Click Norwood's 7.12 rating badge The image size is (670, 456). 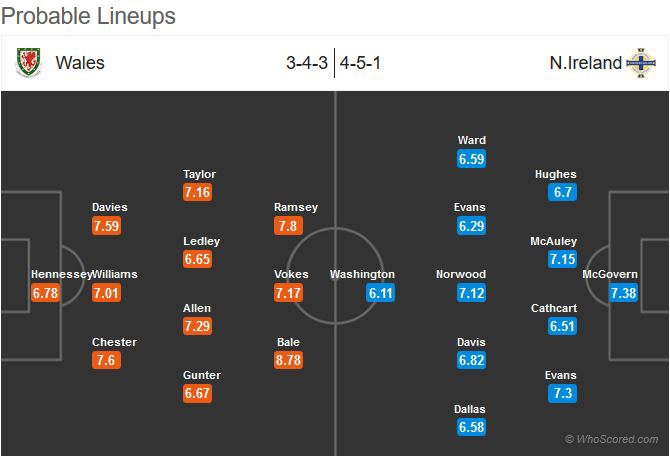(x=471, y=293)
